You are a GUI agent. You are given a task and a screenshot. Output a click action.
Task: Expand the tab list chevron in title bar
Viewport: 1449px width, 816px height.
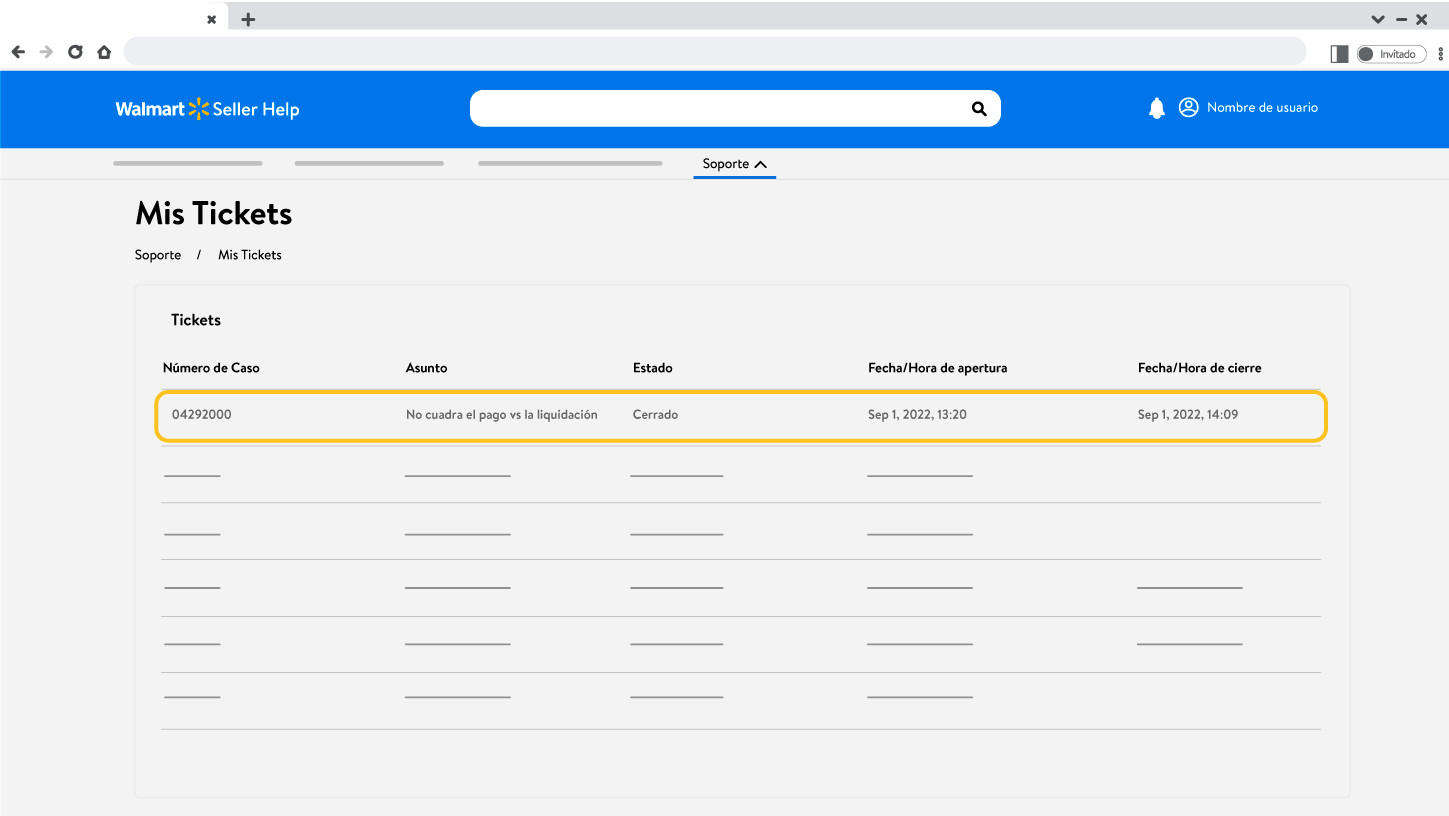1377,19
